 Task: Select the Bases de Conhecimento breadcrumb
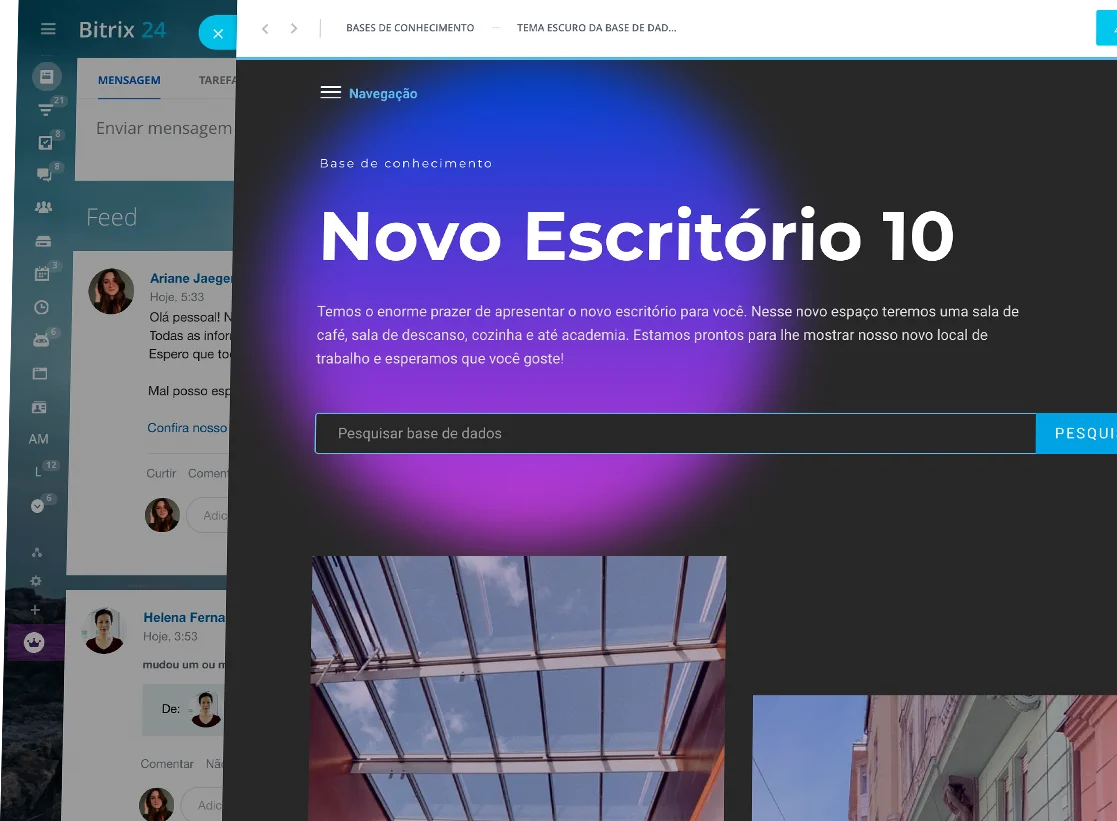point(410,28)
